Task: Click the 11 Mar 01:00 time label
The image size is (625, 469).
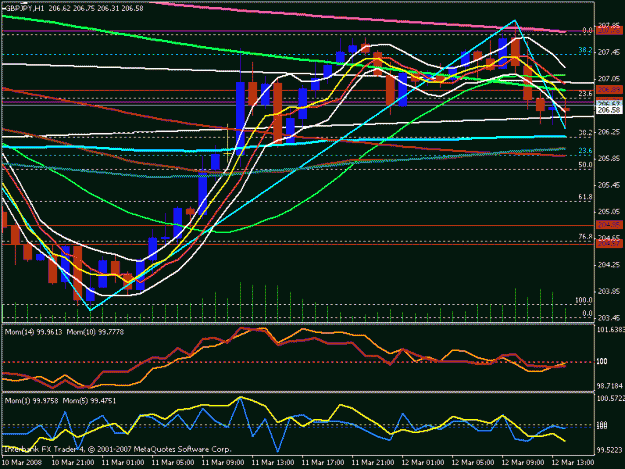Action: [x=123, y=463]
